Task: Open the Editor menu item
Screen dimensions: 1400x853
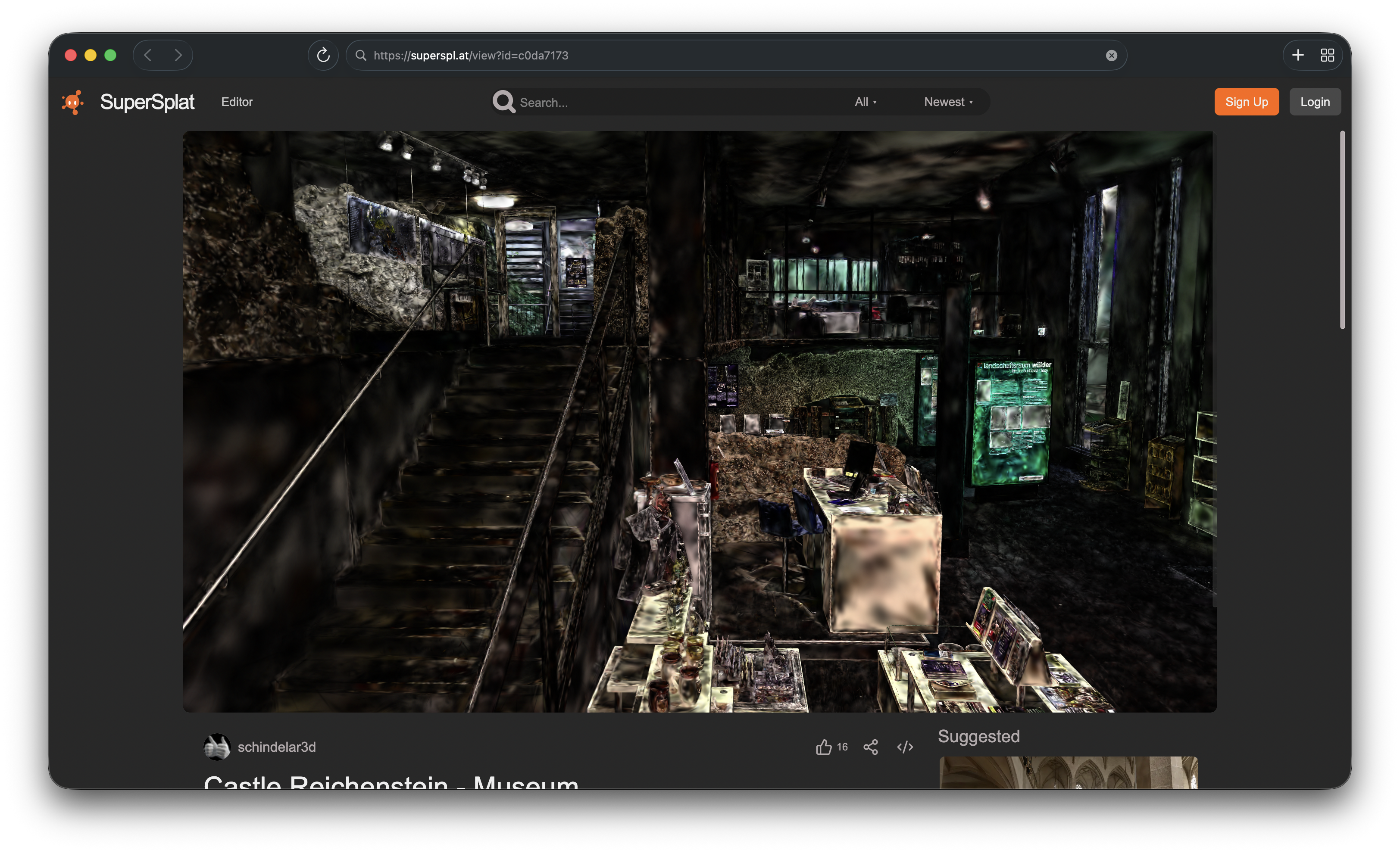Action: click(237, 102)
